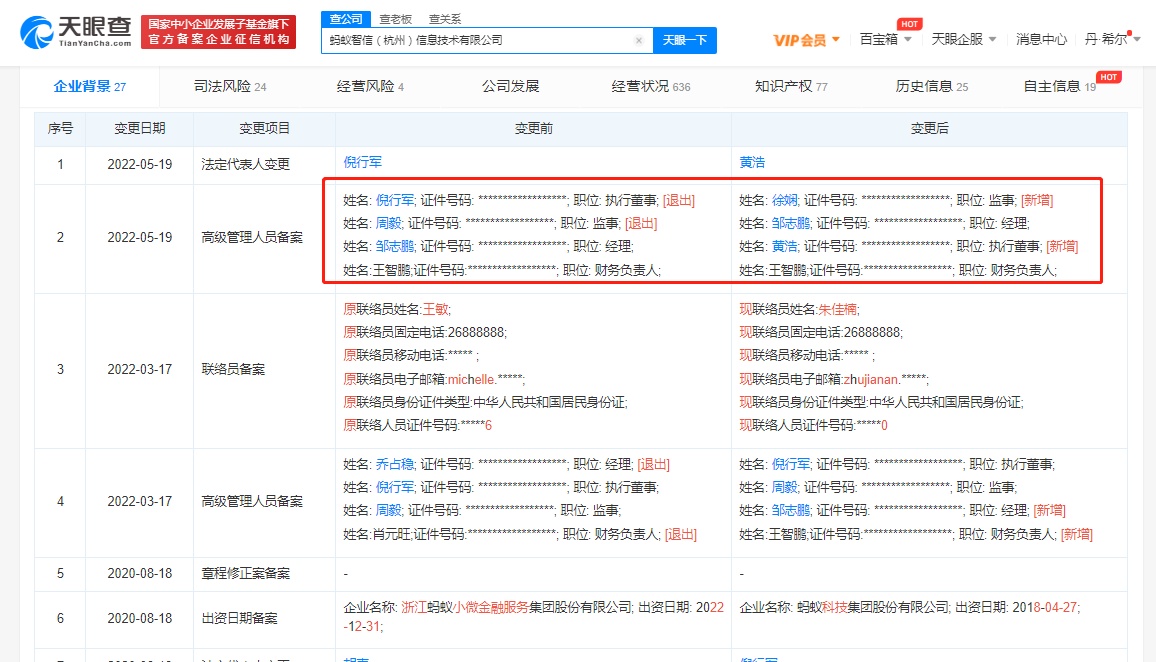Open 乔占稳 link in row 4
1156x662 pixels.
[x=395, y=464]
